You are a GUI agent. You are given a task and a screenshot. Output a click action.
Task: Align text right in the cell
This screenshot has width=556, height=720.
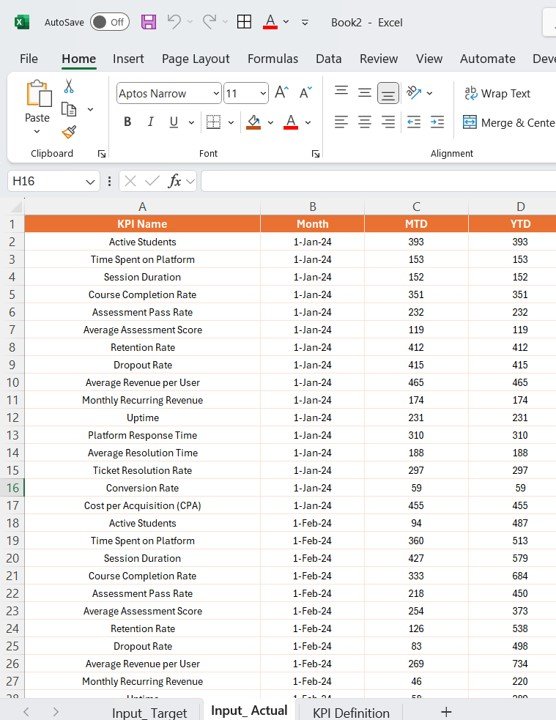pos(388,122)
